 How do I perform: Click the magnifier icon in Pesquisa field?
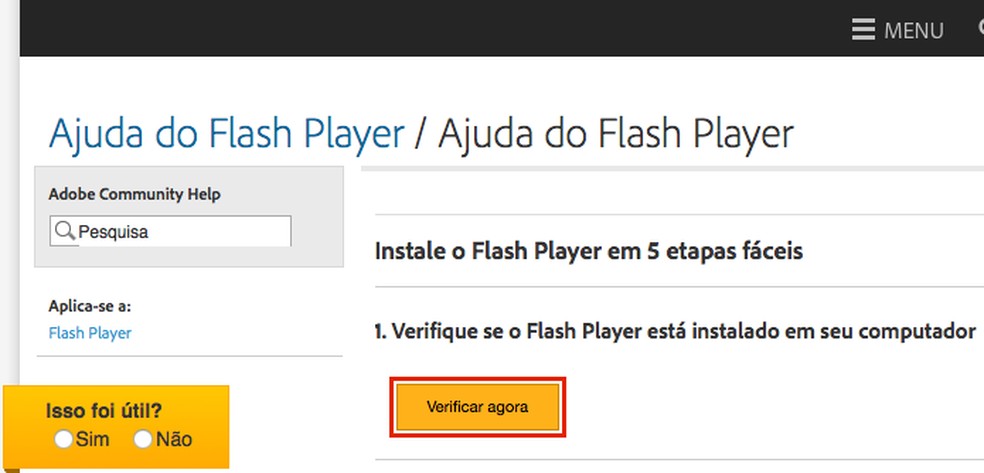(65, 231)
